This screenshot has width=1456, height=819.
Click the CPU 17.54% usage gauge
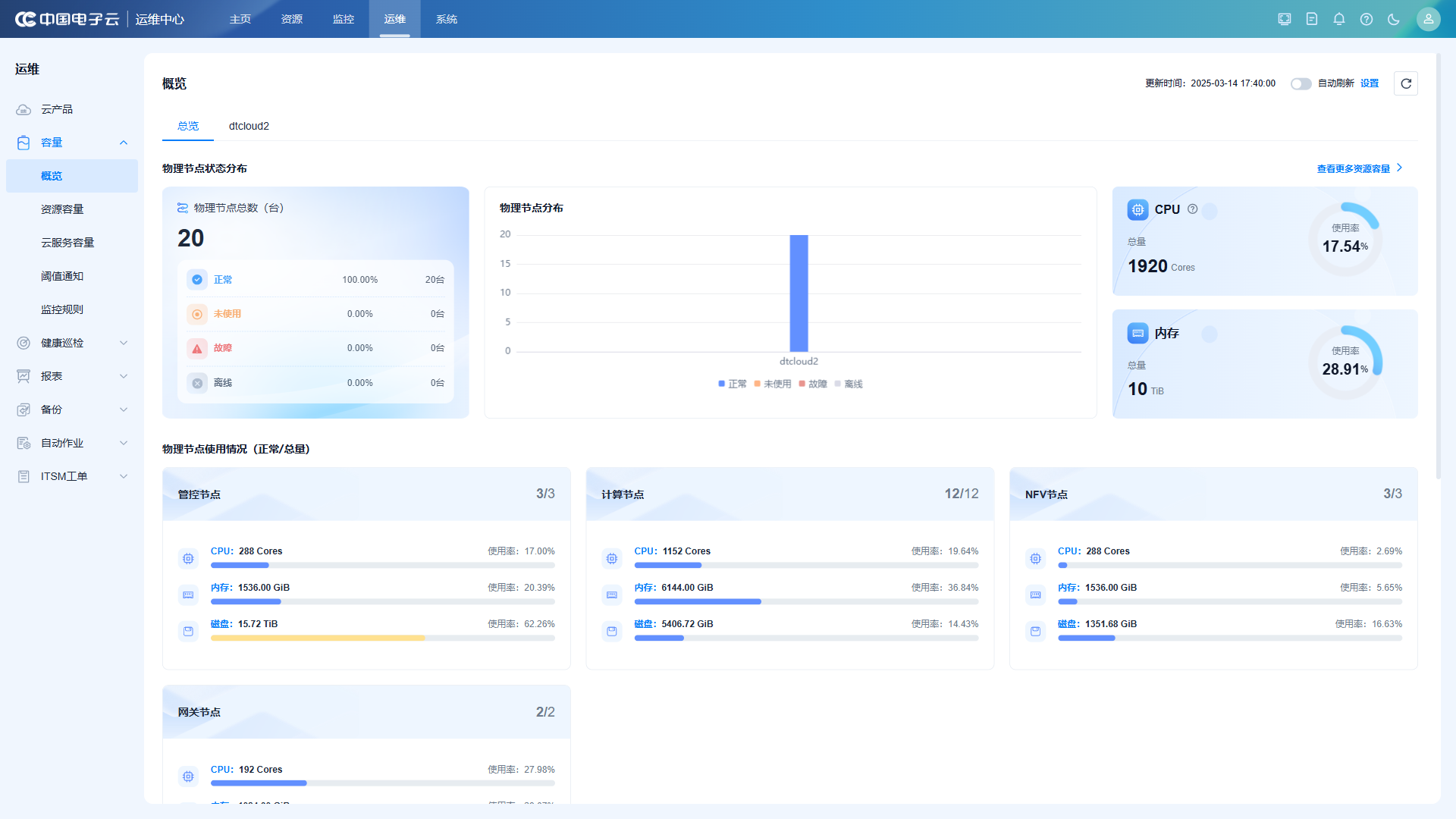point(1345,240)
